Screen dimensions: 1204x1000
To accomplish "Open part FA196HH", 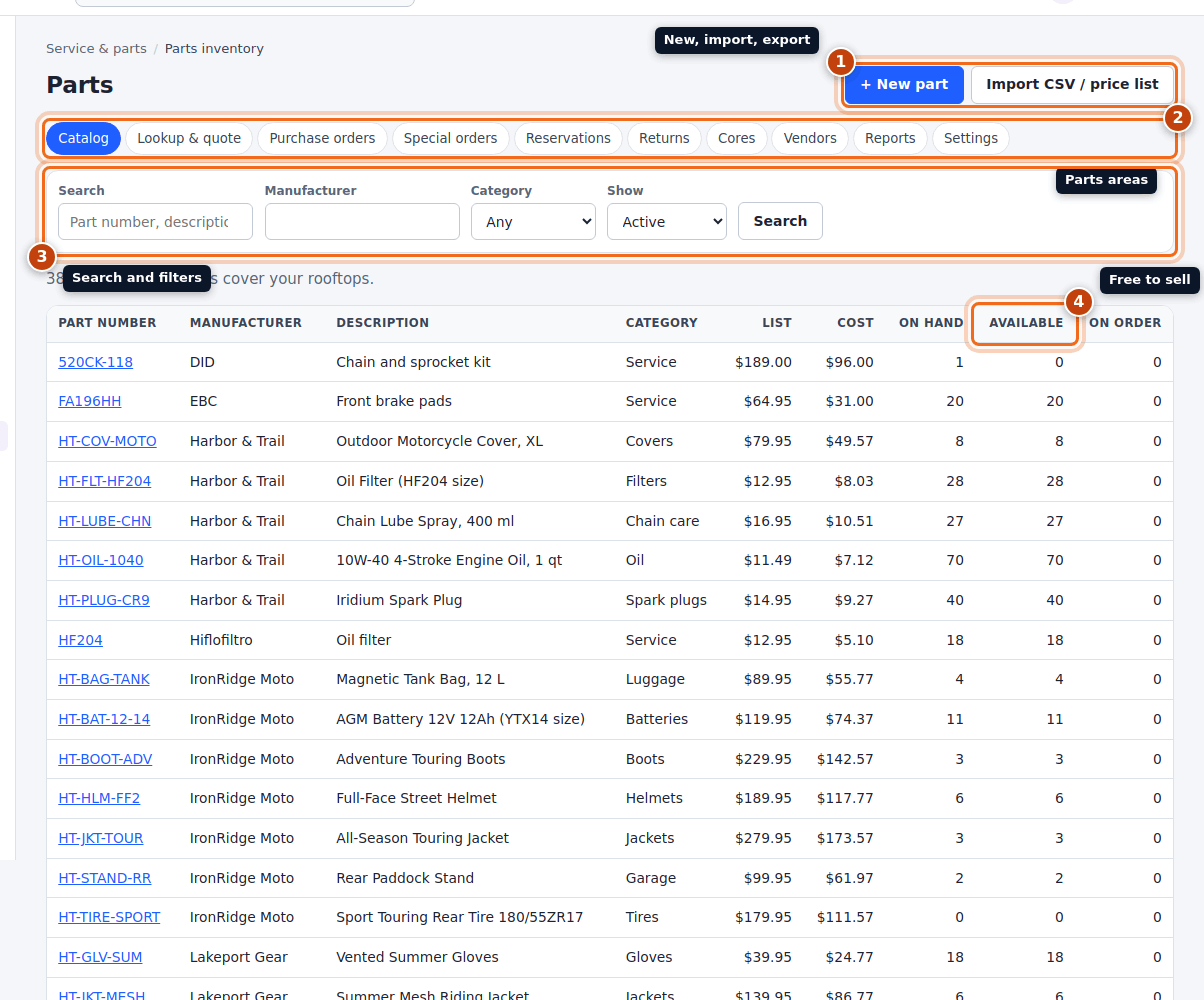I will pyautogui.click(x=90, y=401).
